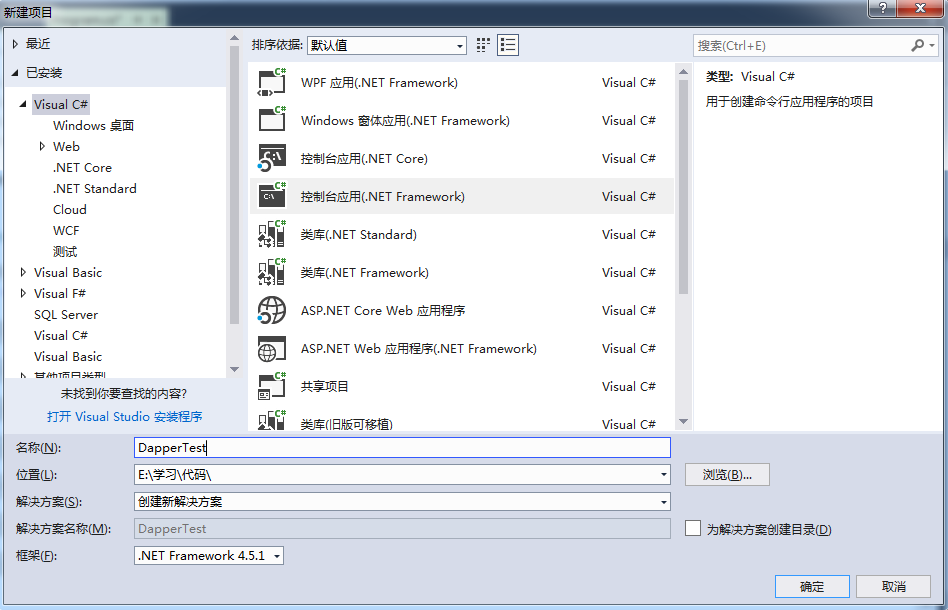Click the Windows Forms application template icon
The width and height of the screenshot is (948, 610).
(x=271, y=120)
